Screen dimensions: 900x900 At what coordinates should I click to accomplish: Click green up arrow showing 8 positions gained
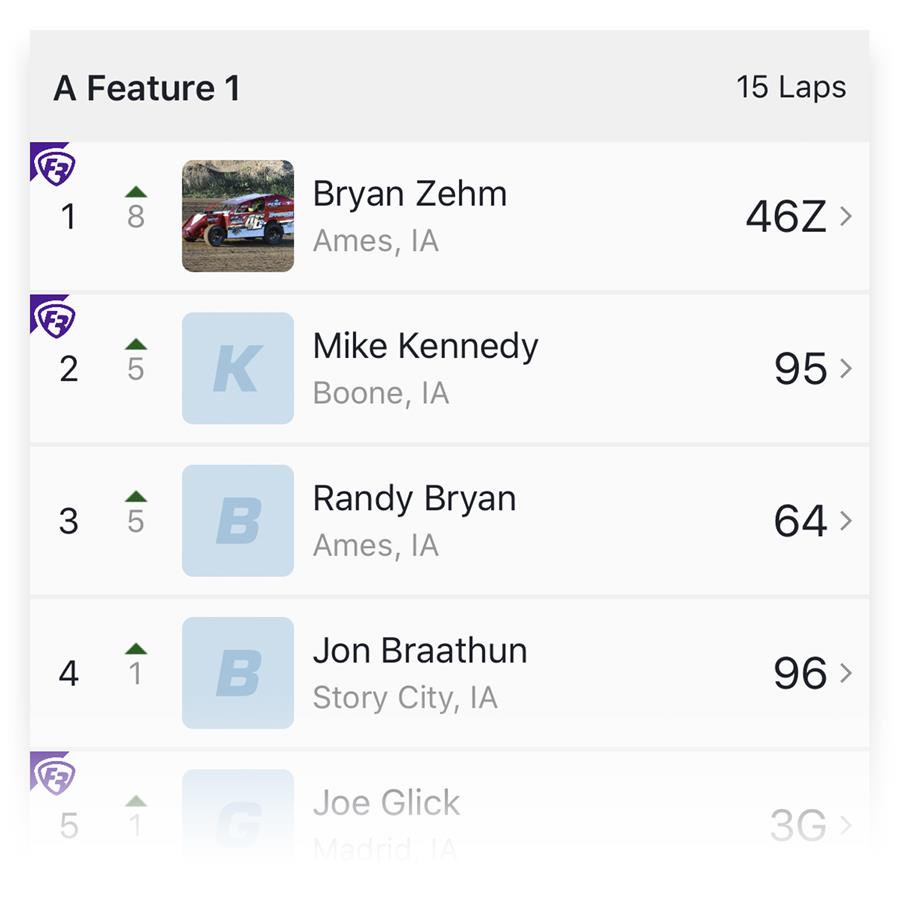tap(136, 192)
